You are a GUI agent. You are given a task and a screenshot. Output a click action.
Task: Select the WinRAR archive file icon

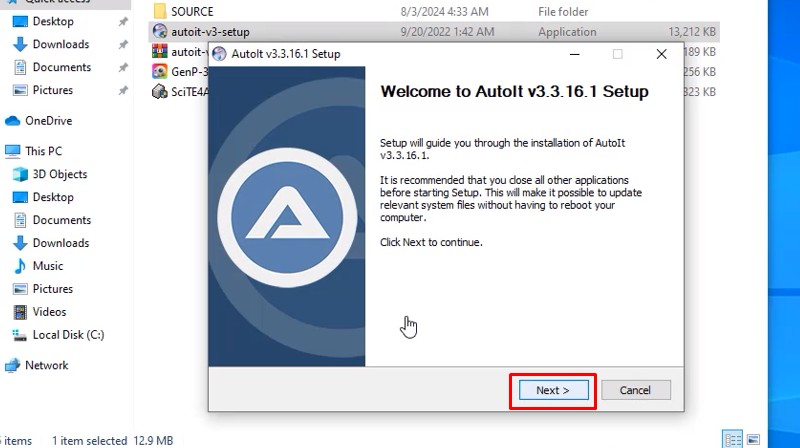[159, 51]
